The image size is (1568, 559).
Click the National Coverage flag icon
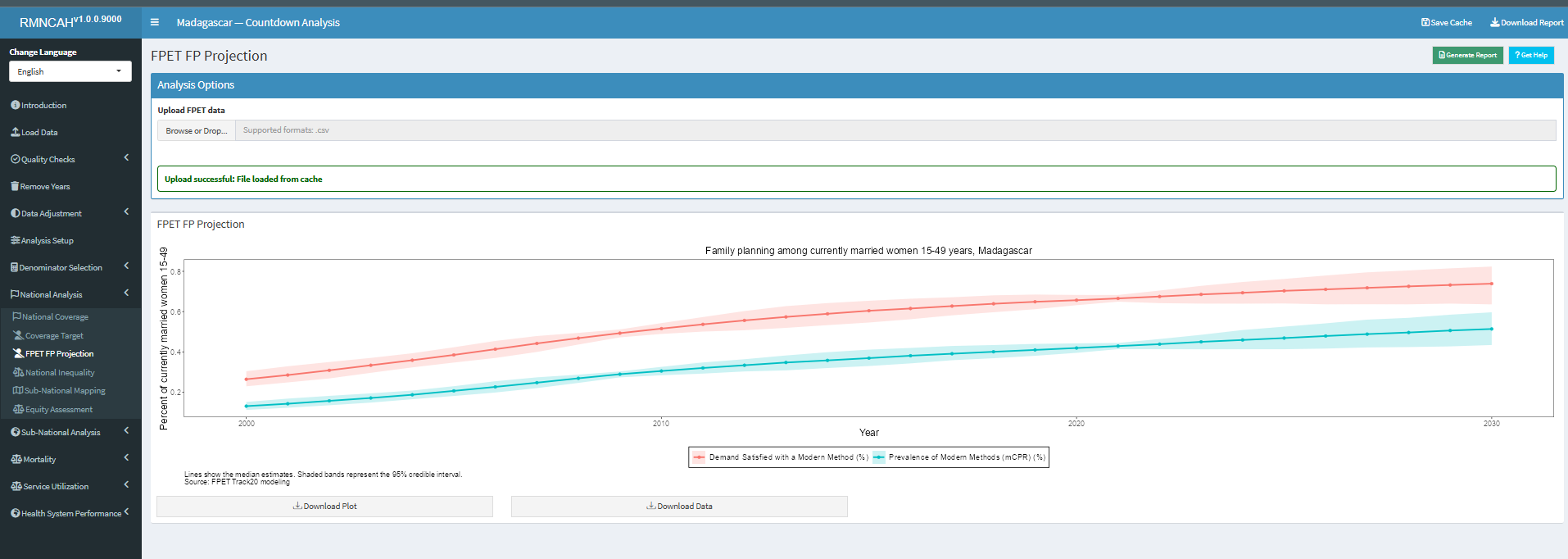pos(17,316)
